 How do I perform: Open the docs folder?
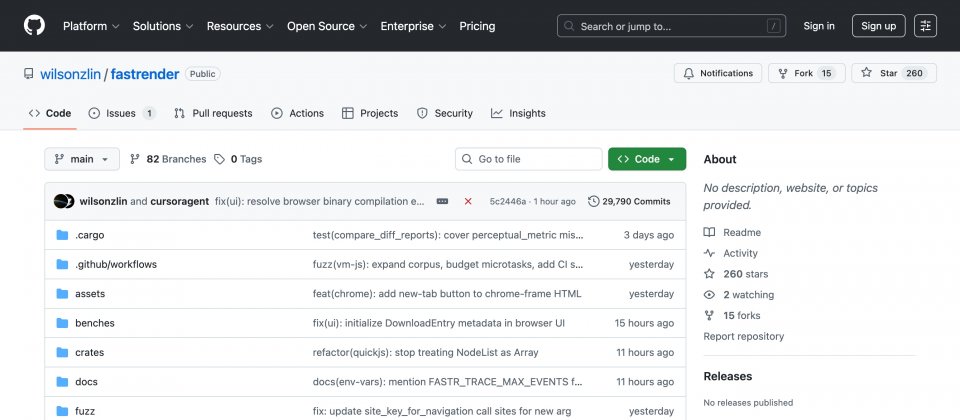click(86, 381)
